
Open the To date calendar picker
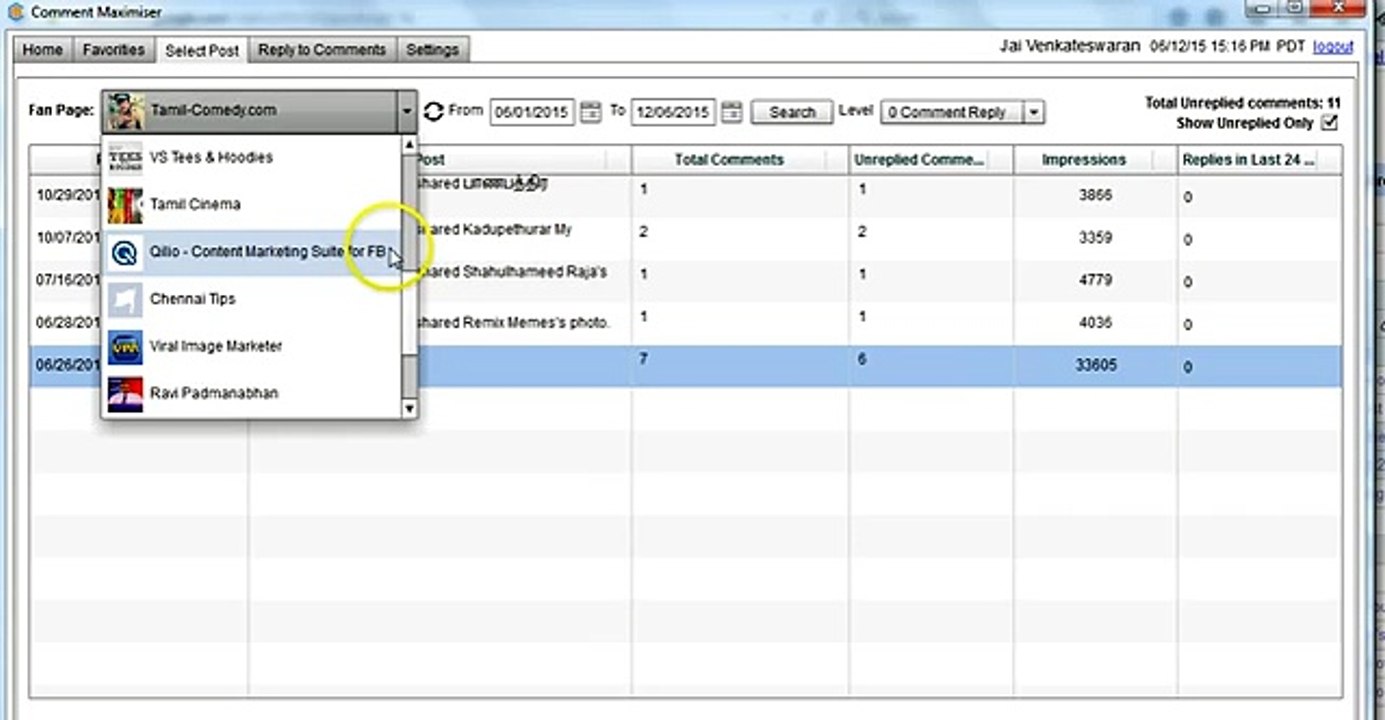point(732,112)
